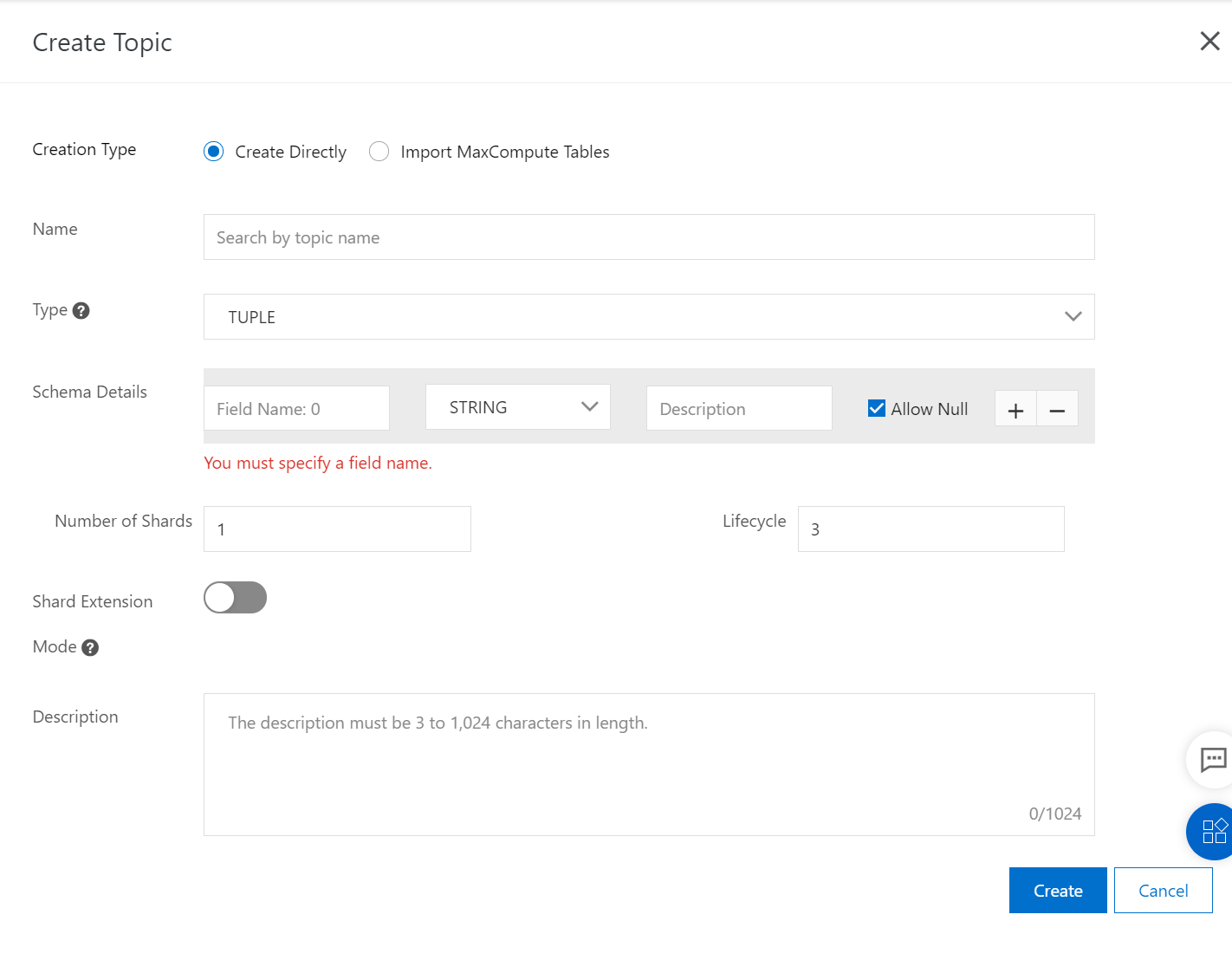This screenshot has width=1232, height=960.
Task: Open the chat feedback icon
Action: click(x=1212, y=760)
